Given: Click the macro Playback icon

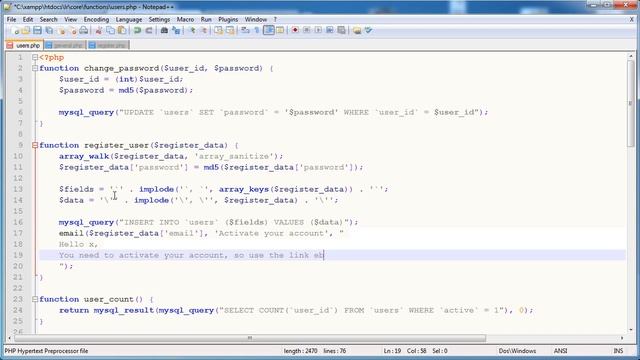Looking at the screenshot, I should tap(318, 31).
